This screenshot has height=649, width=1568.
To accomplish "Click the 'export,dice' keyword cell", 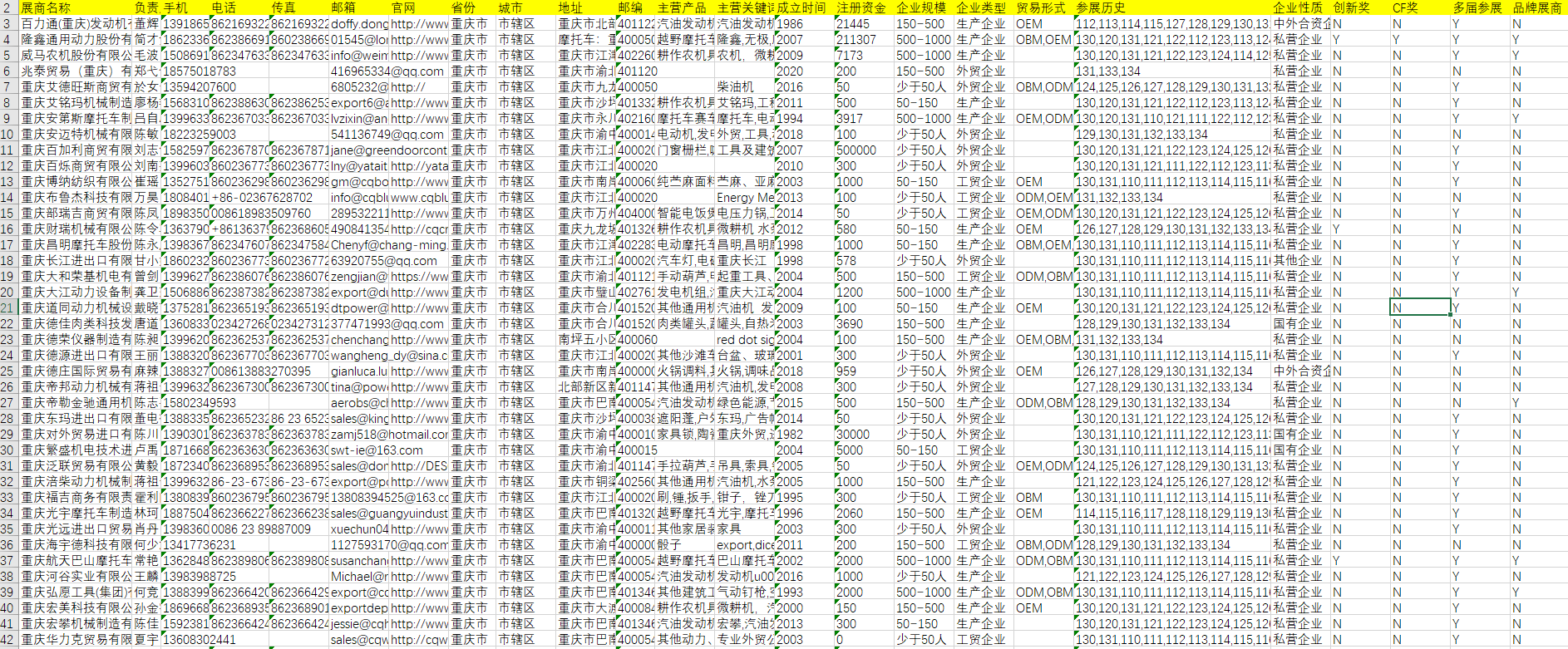I will [x=744, y=545].
